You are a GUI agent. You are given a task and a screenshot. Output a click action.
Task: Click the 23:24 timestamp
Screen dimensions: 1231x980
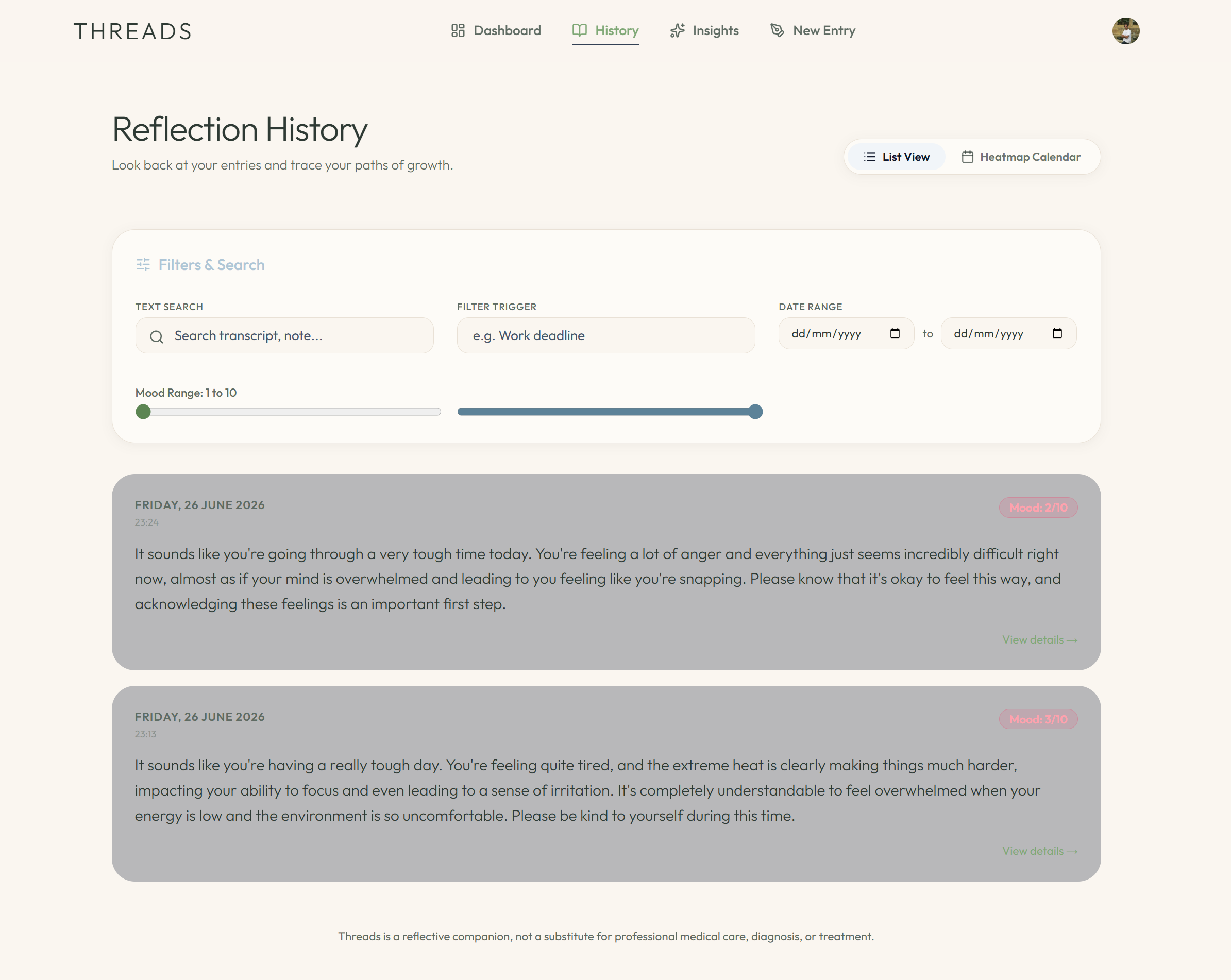(x=147, y=522)
